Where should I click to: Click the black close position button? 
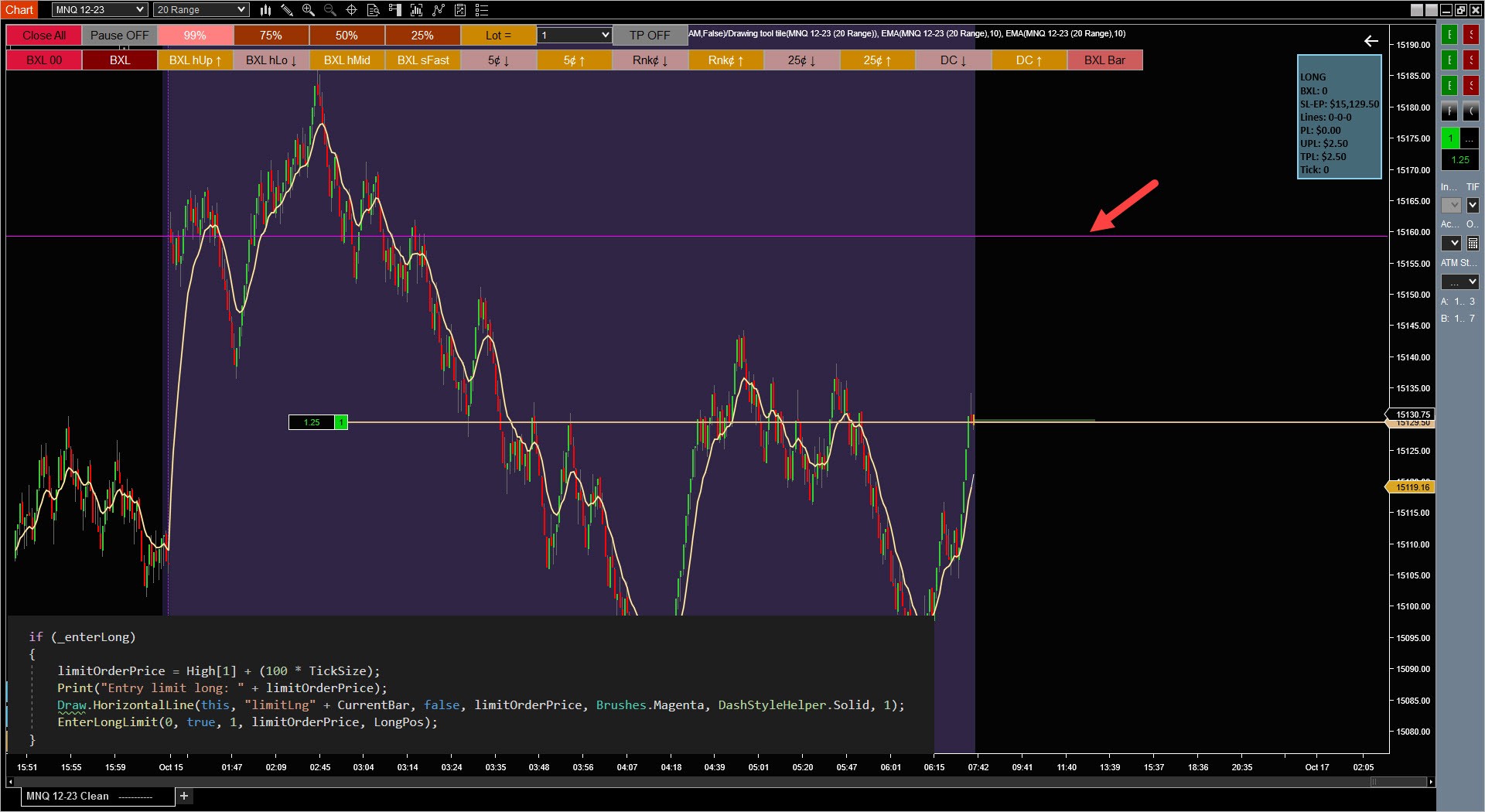point(1471,111)
